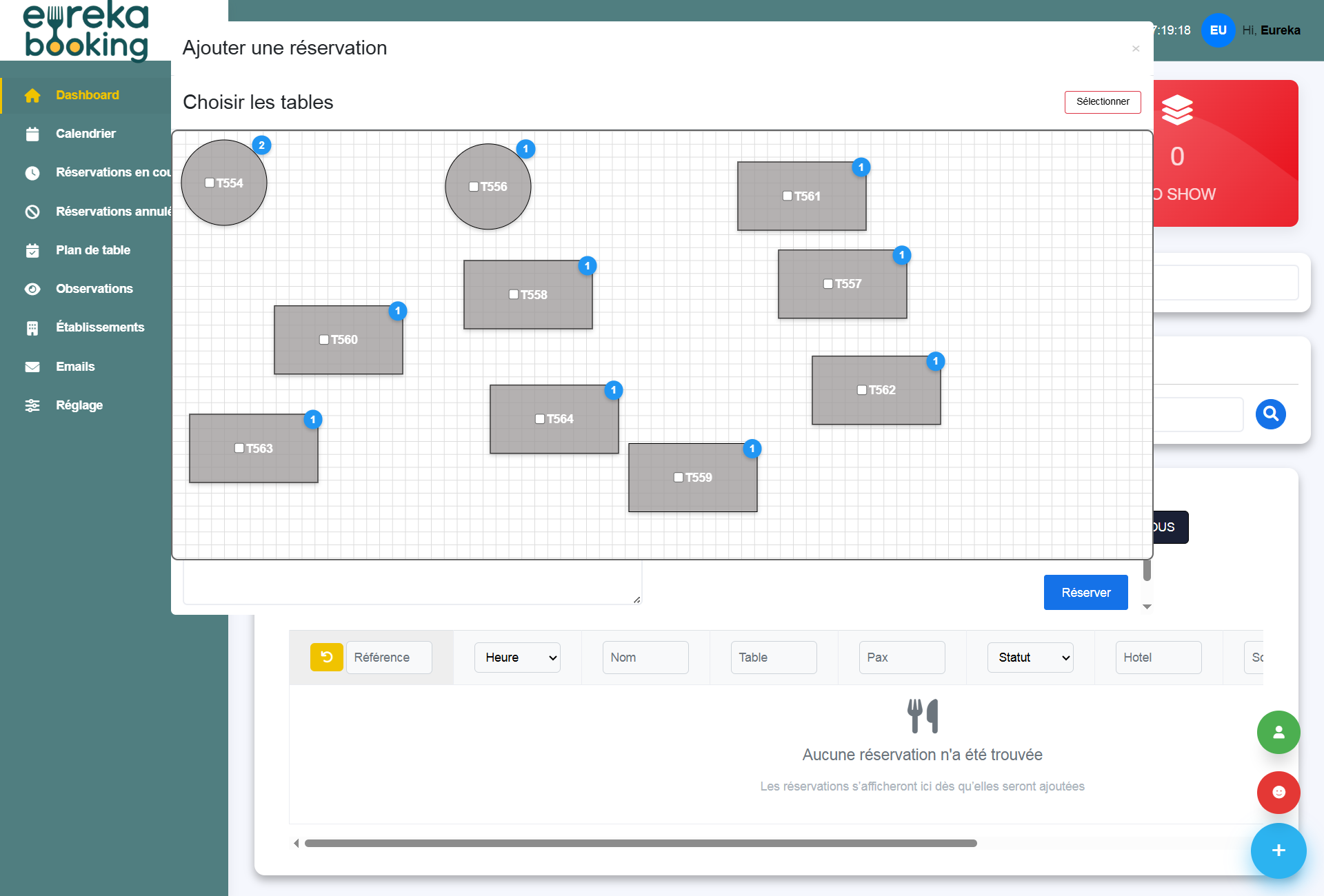Expand the Statut dropdown filter
This screenshot has height=896, width=1324.
coord(1030,658)
